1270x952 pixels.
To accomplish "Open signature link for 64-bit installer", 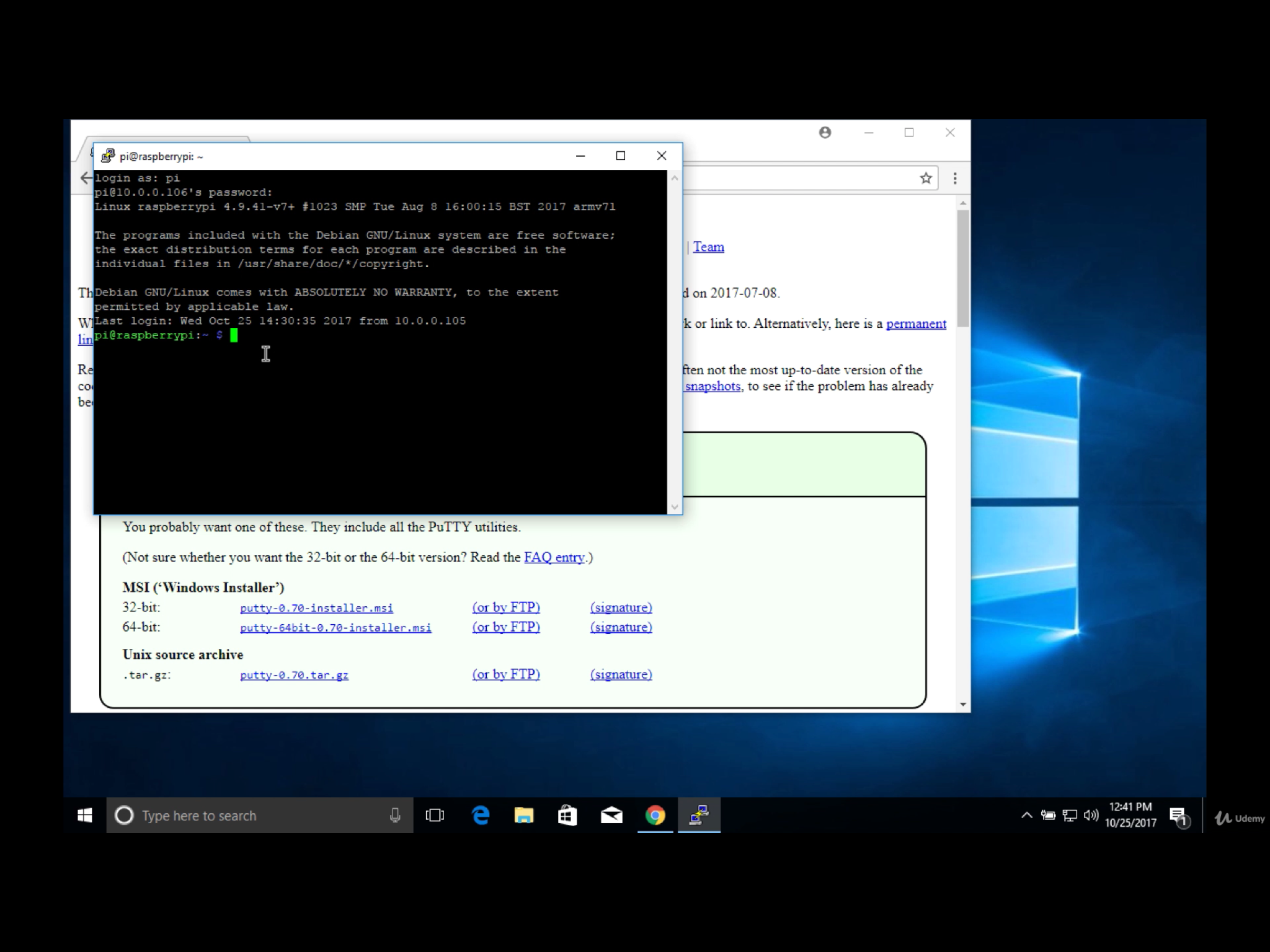I will [x=621, y=627].
